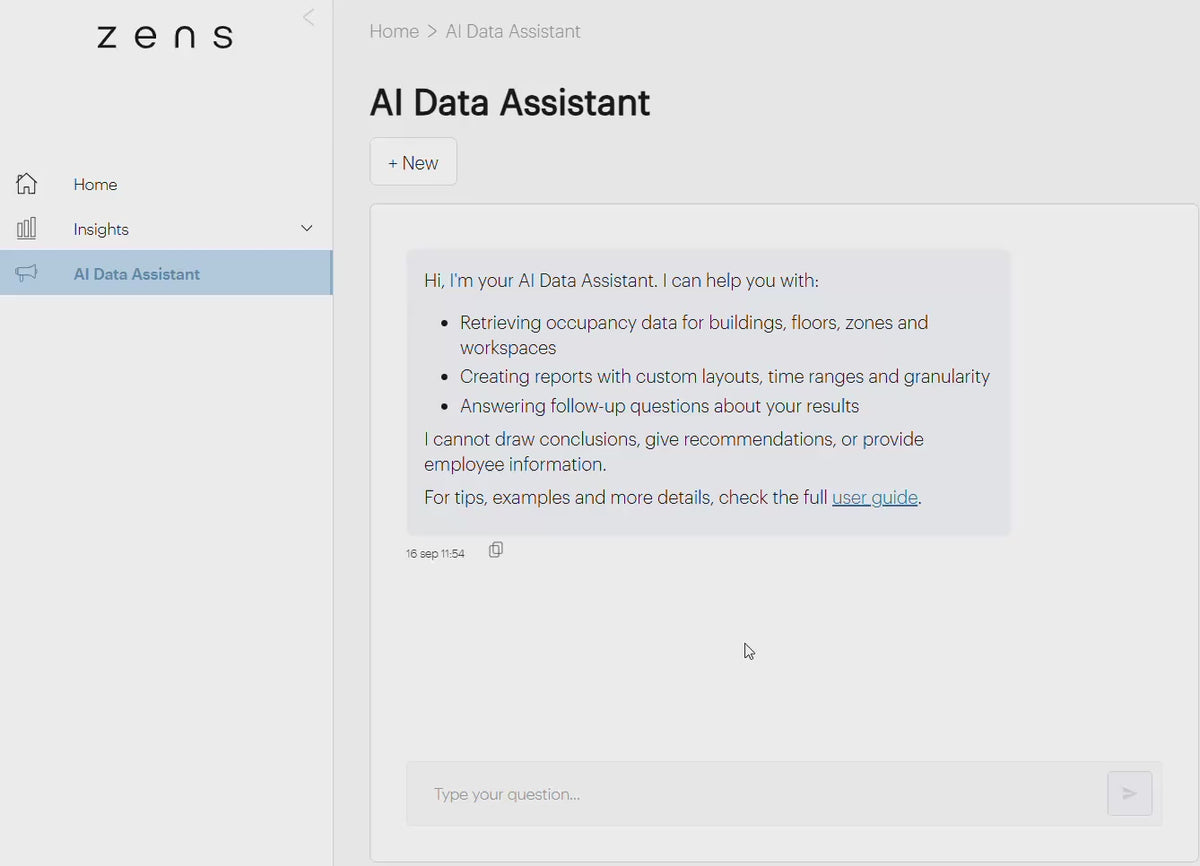Click the 'I cannot draw conclusions' sentence
The width and height of the screenshot is (1200, 866).
(x=674, y=452)
